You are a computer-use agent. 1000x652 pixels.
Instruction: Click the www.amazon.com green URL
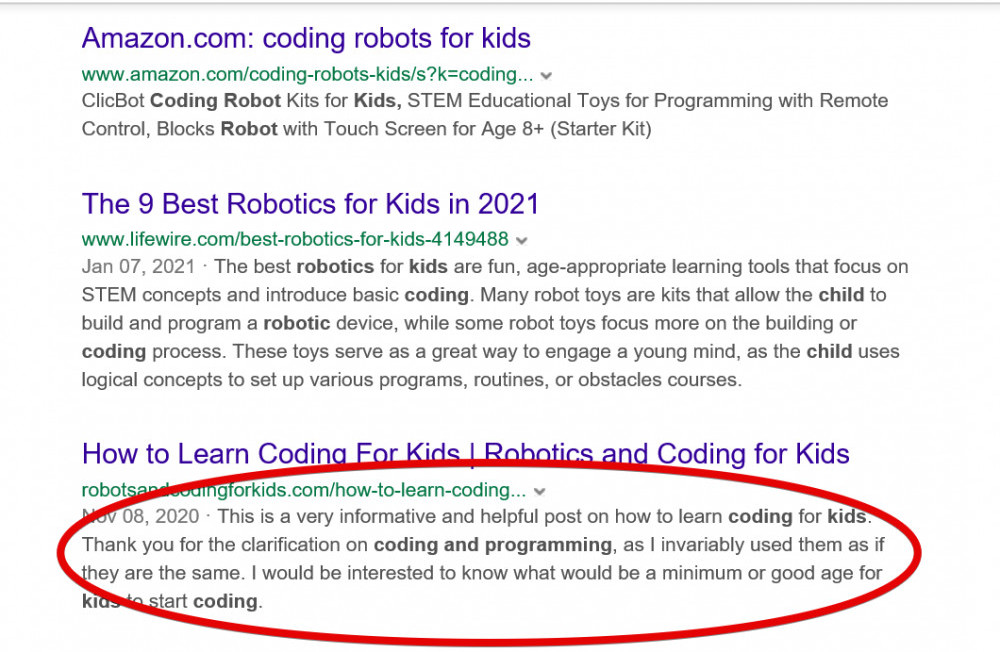308,75
